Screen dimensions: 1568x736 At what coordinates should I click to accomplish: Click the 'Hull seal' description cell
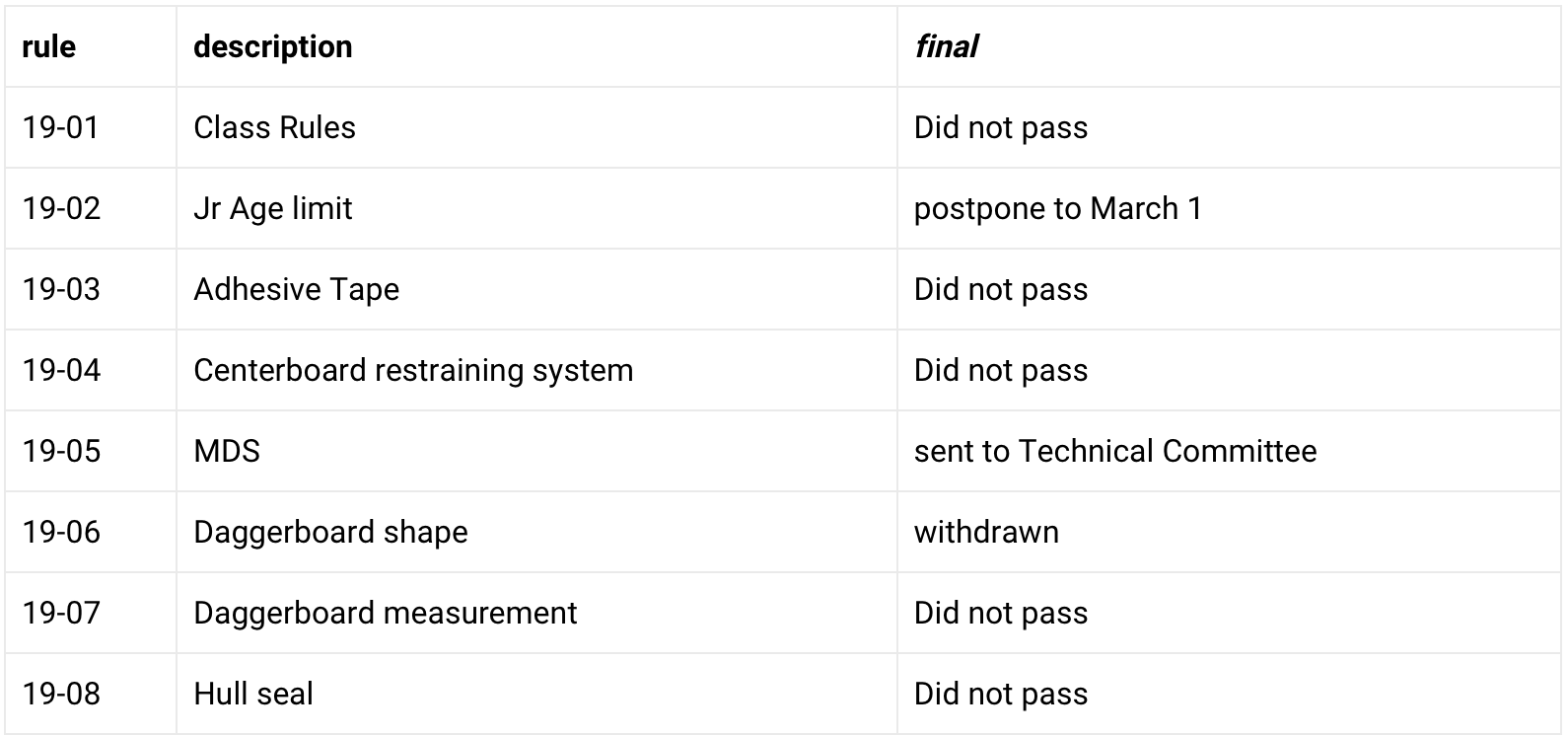(536, 694)
